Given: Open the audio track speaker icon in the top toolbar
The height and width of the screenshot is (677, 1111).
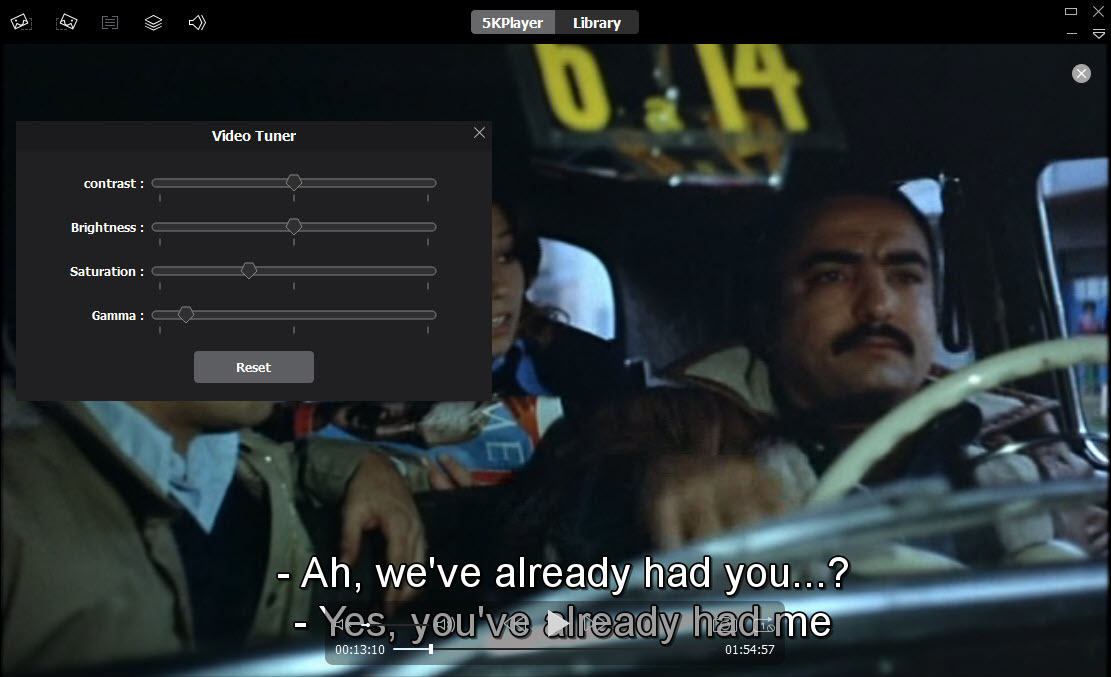Looking at the screenshot, I should [197, 23].
